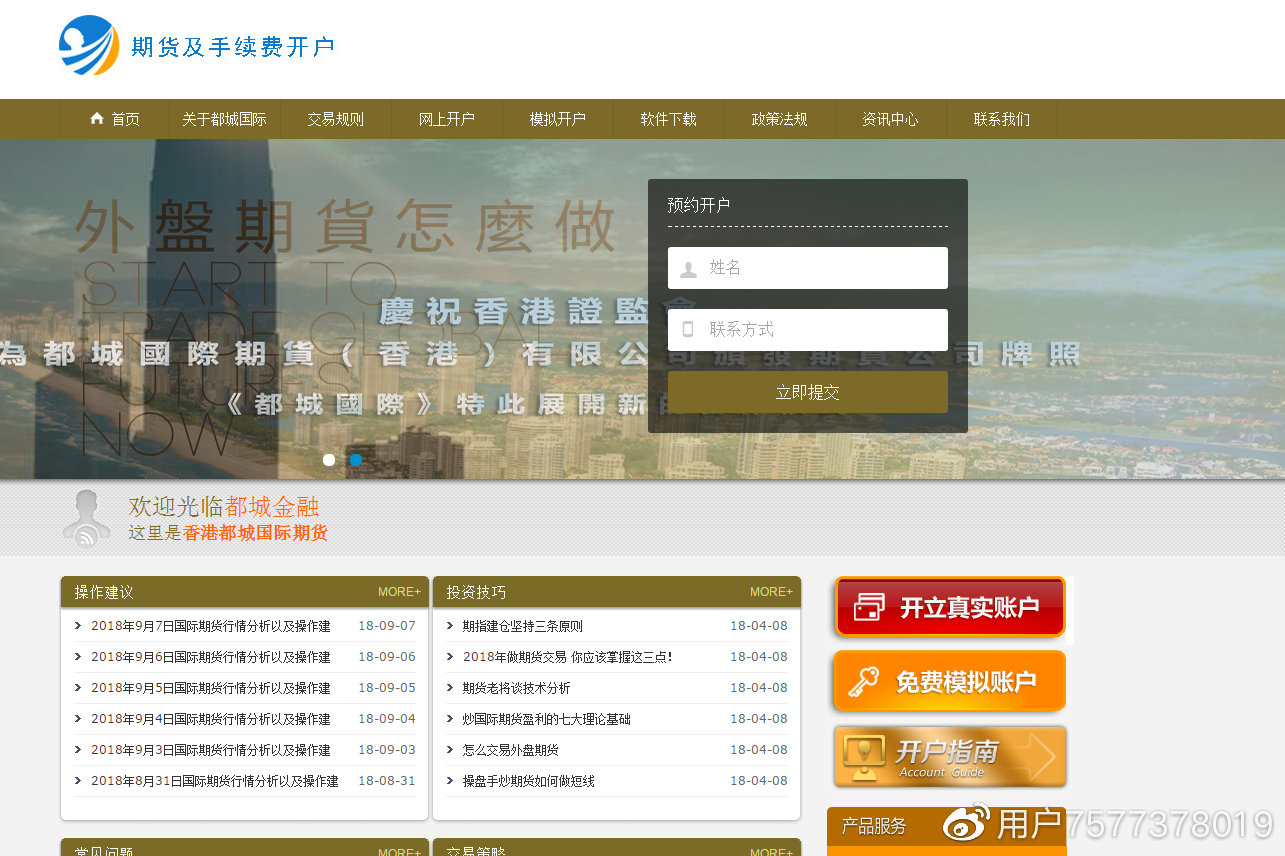This screenshot has height=856, width=1285.
Task: Open the 交易规则 menu item
Action: (335, 119)
